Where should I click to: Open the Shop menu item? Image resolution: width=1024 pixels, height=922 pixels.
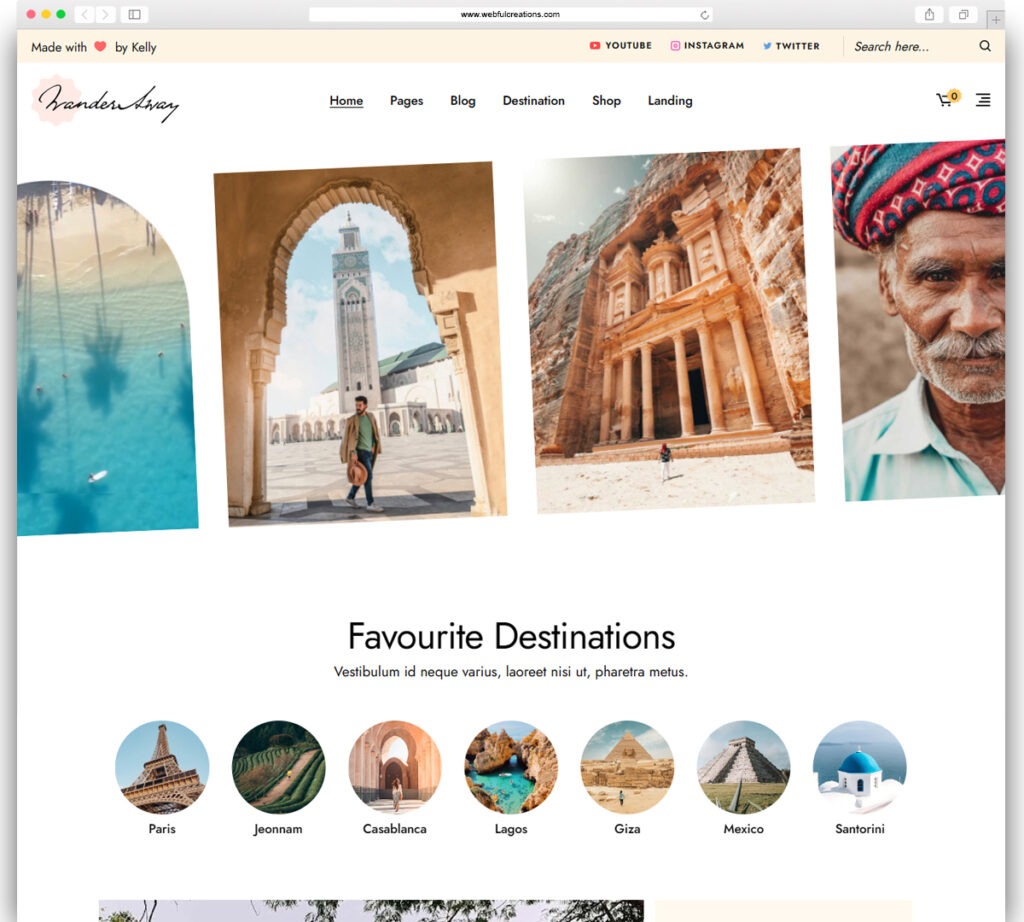tap(606, 101)
